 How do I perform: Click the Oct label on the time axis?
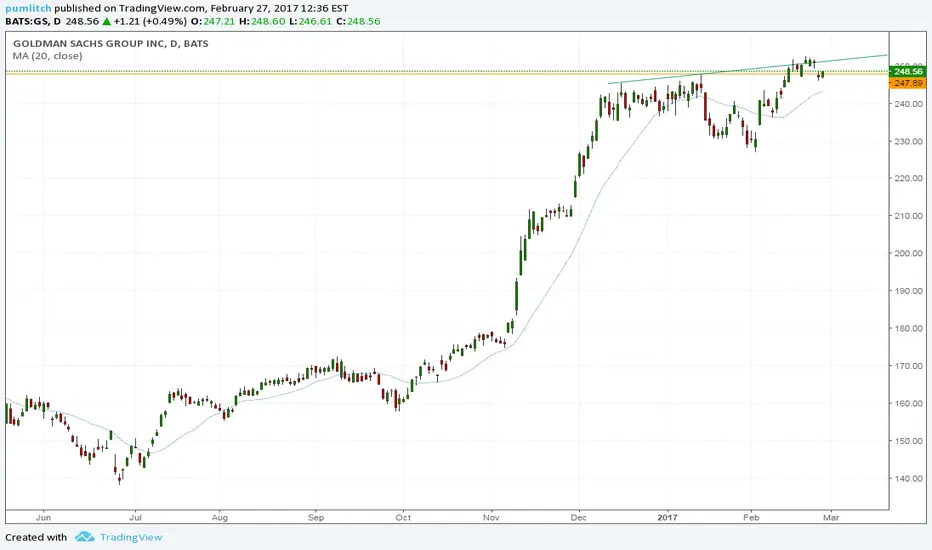pos(403,517)
